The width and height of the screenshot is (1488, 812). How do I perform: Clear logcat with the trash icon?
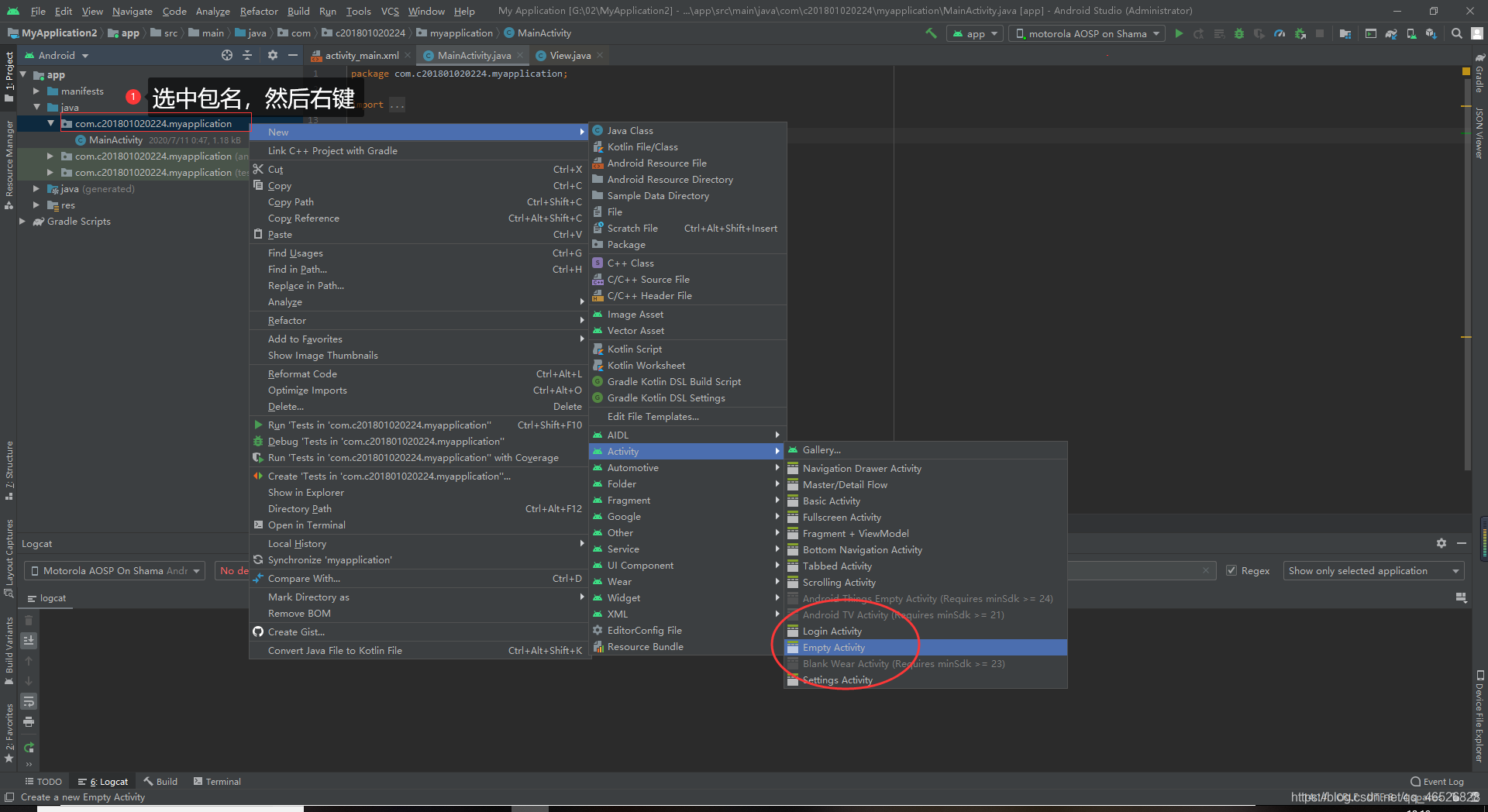point(29,620)
